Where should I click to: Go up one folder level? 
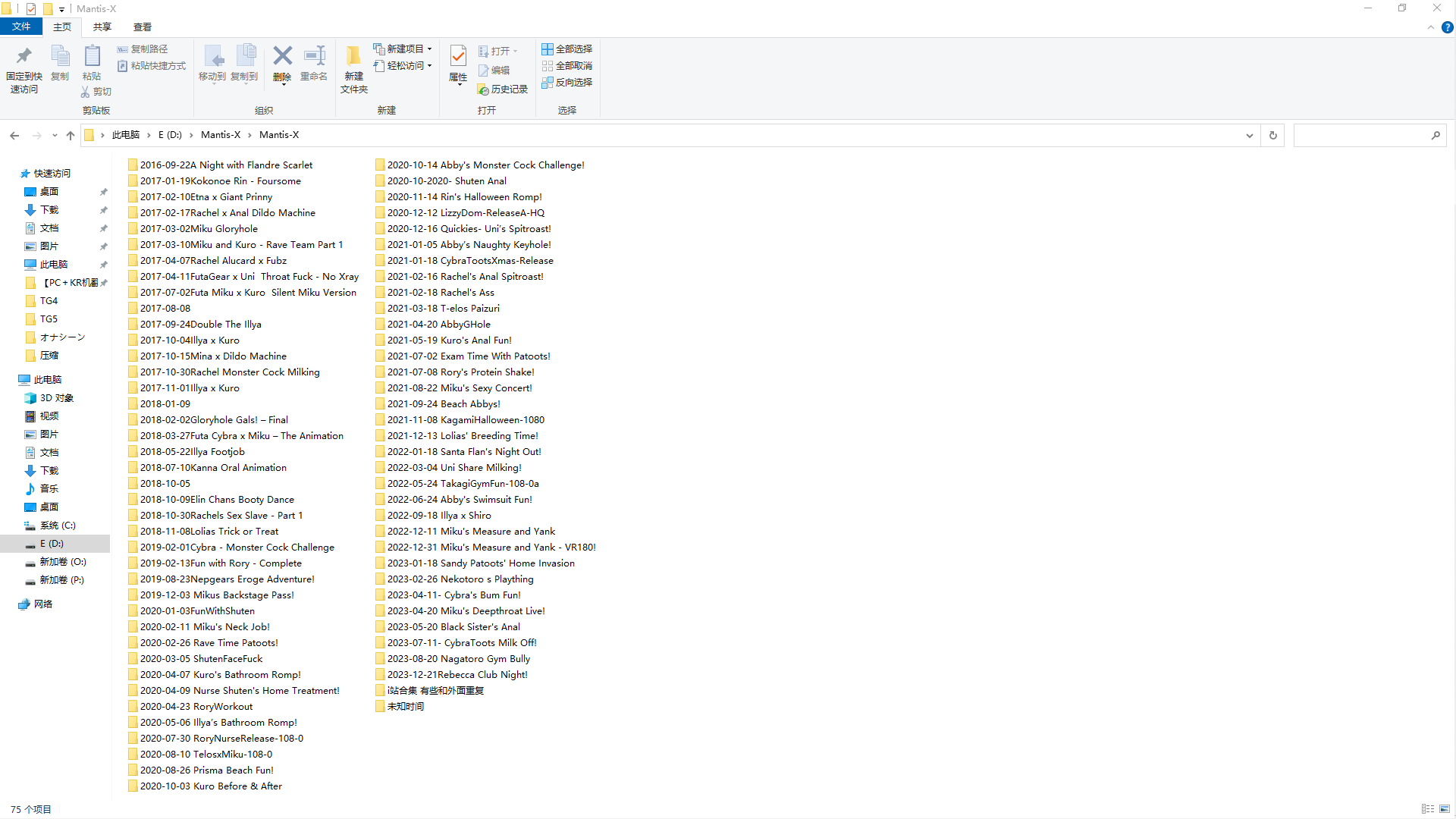71,135
